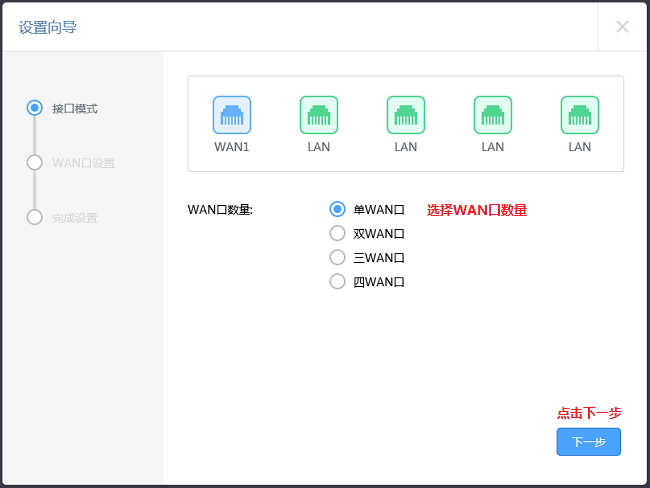
Task: Click the 接口模式 step circle indicator
Action: click(34, 108)
